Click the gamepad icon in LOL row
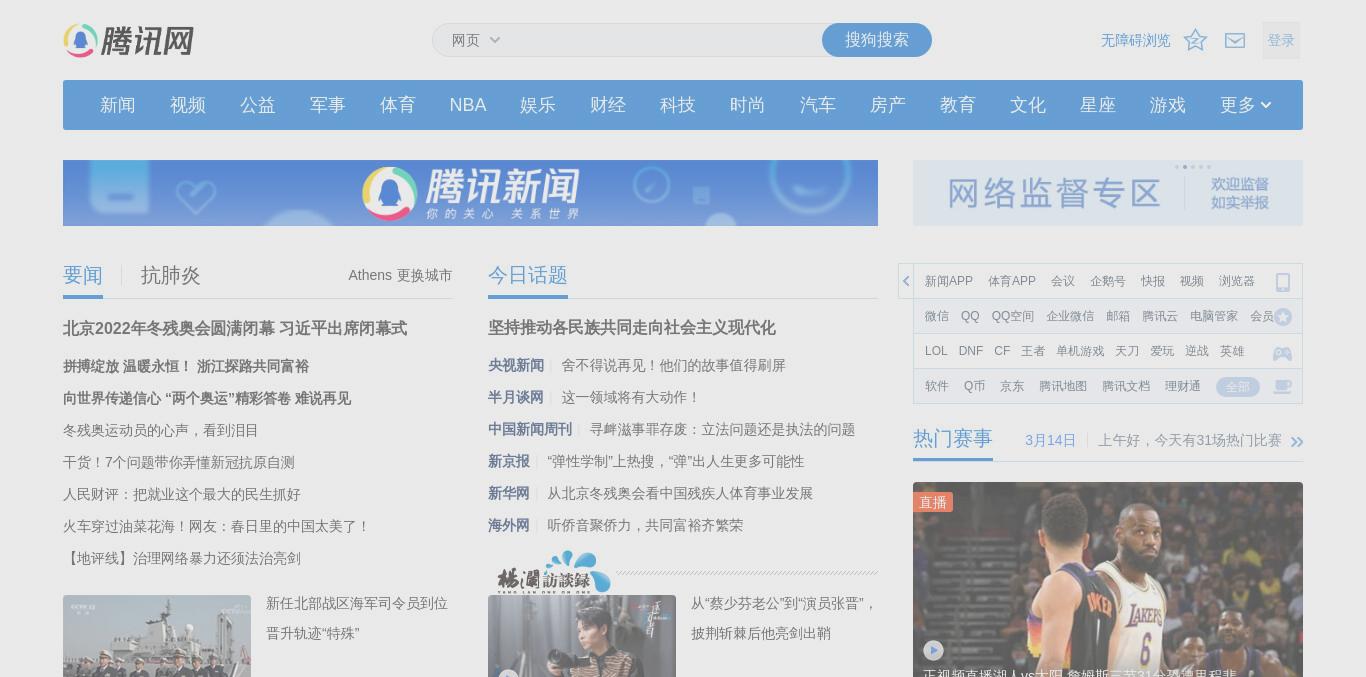 coord(1282,353)
